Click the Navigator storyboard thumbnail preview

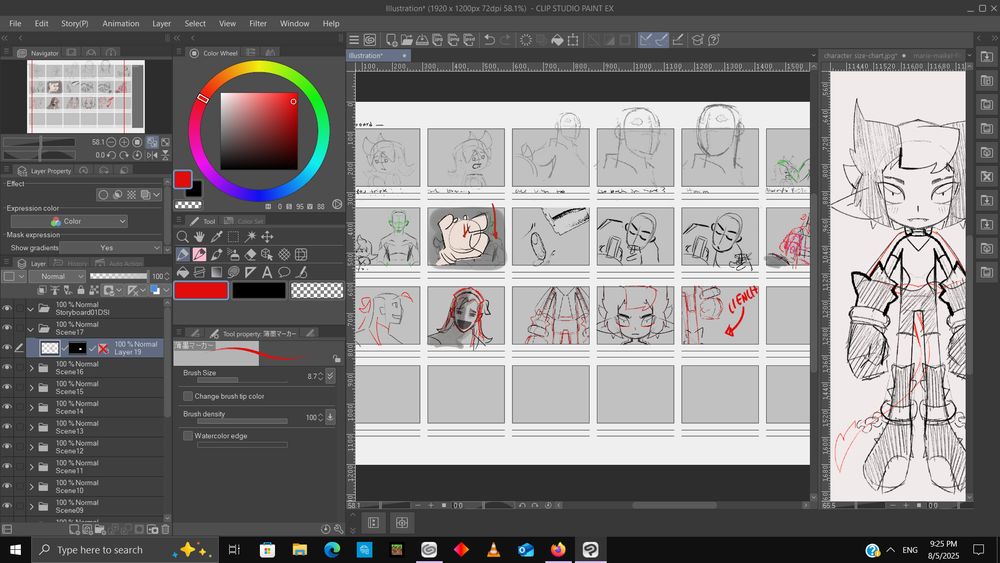coord(85,96)
